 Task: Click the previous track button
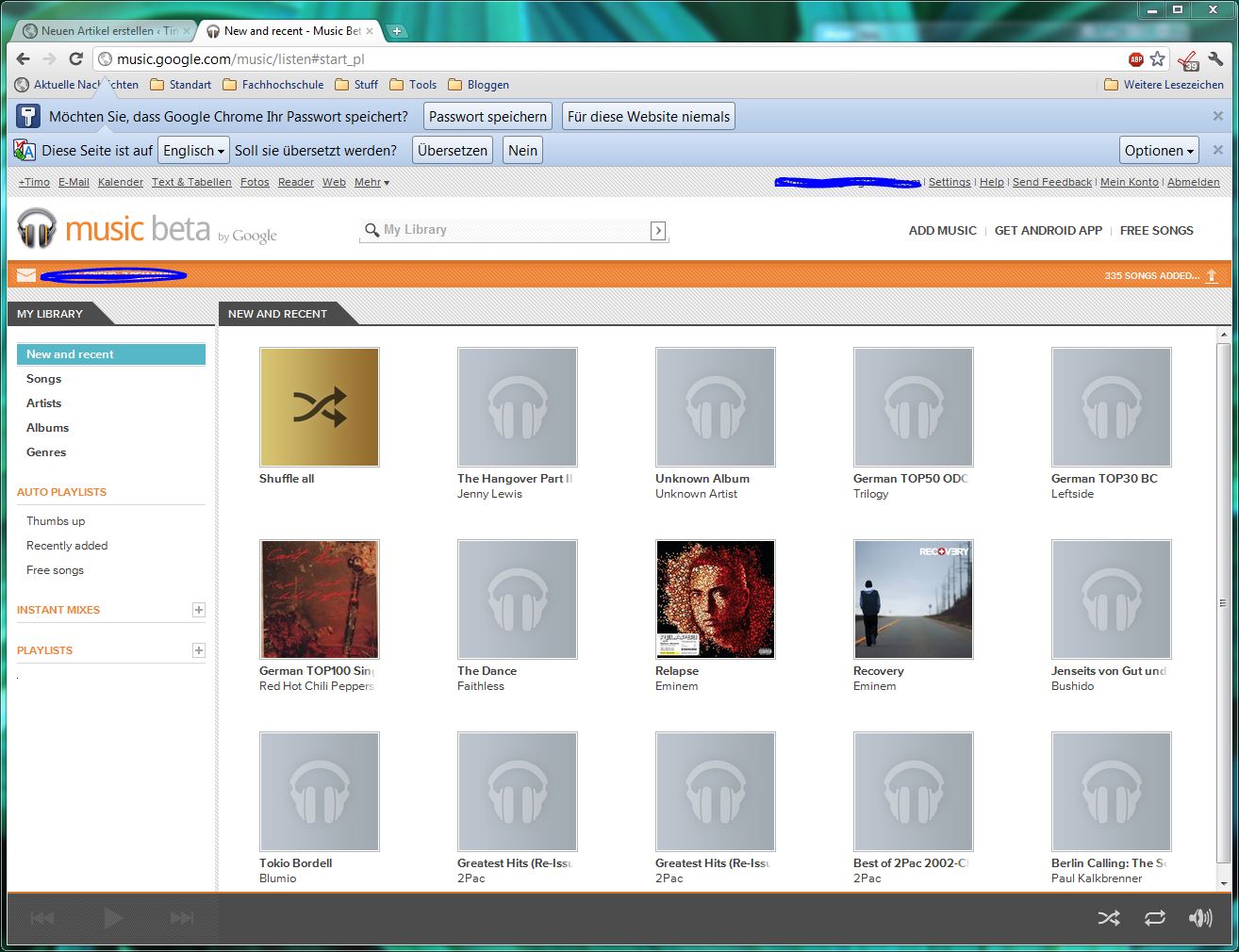pos(42,918)
